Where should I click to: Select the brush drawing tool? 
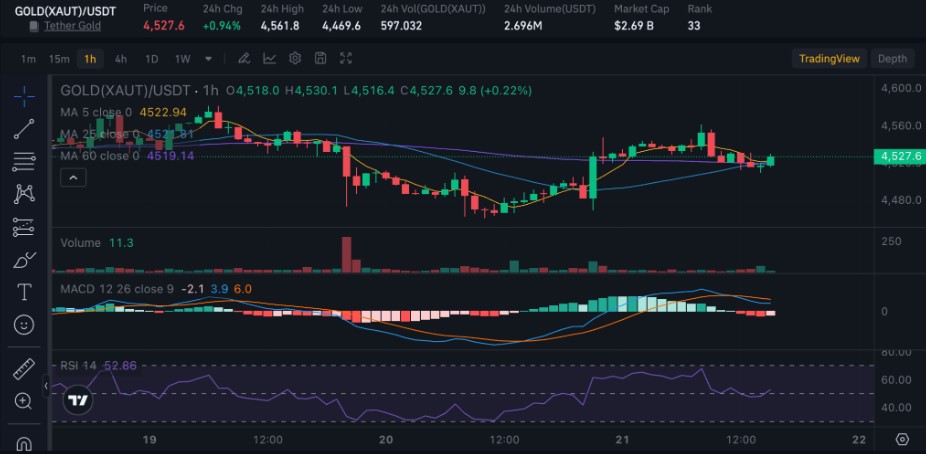[24, 260]
